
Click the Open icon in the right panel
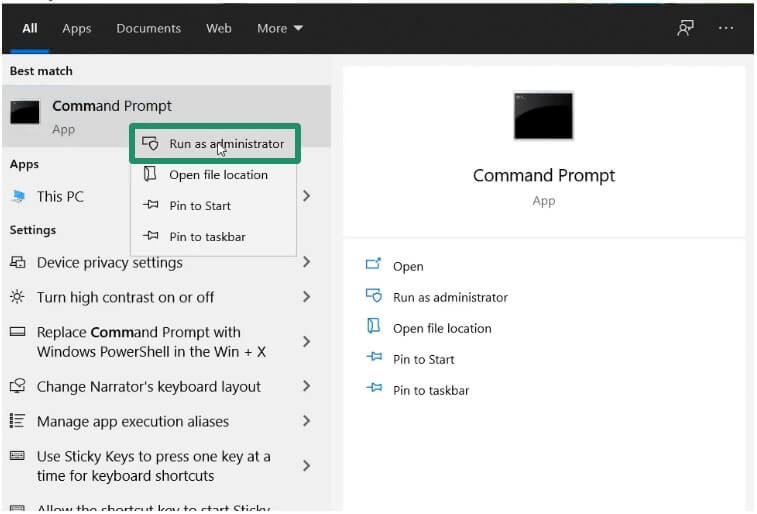pyautogui.click(x=374, y=265)
